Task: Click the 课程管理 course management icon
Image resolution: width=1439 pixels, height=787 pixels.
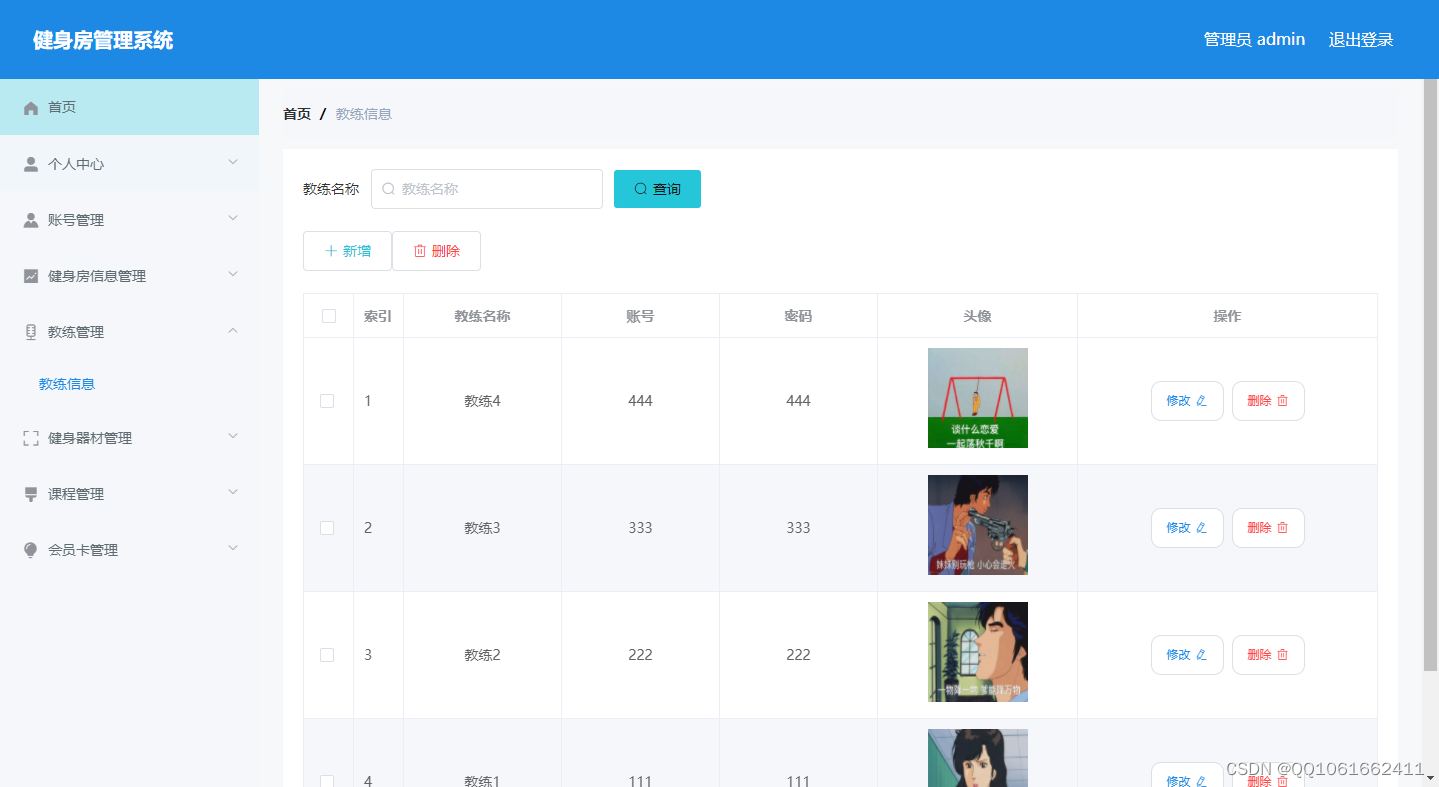Action: pos(31,493)
